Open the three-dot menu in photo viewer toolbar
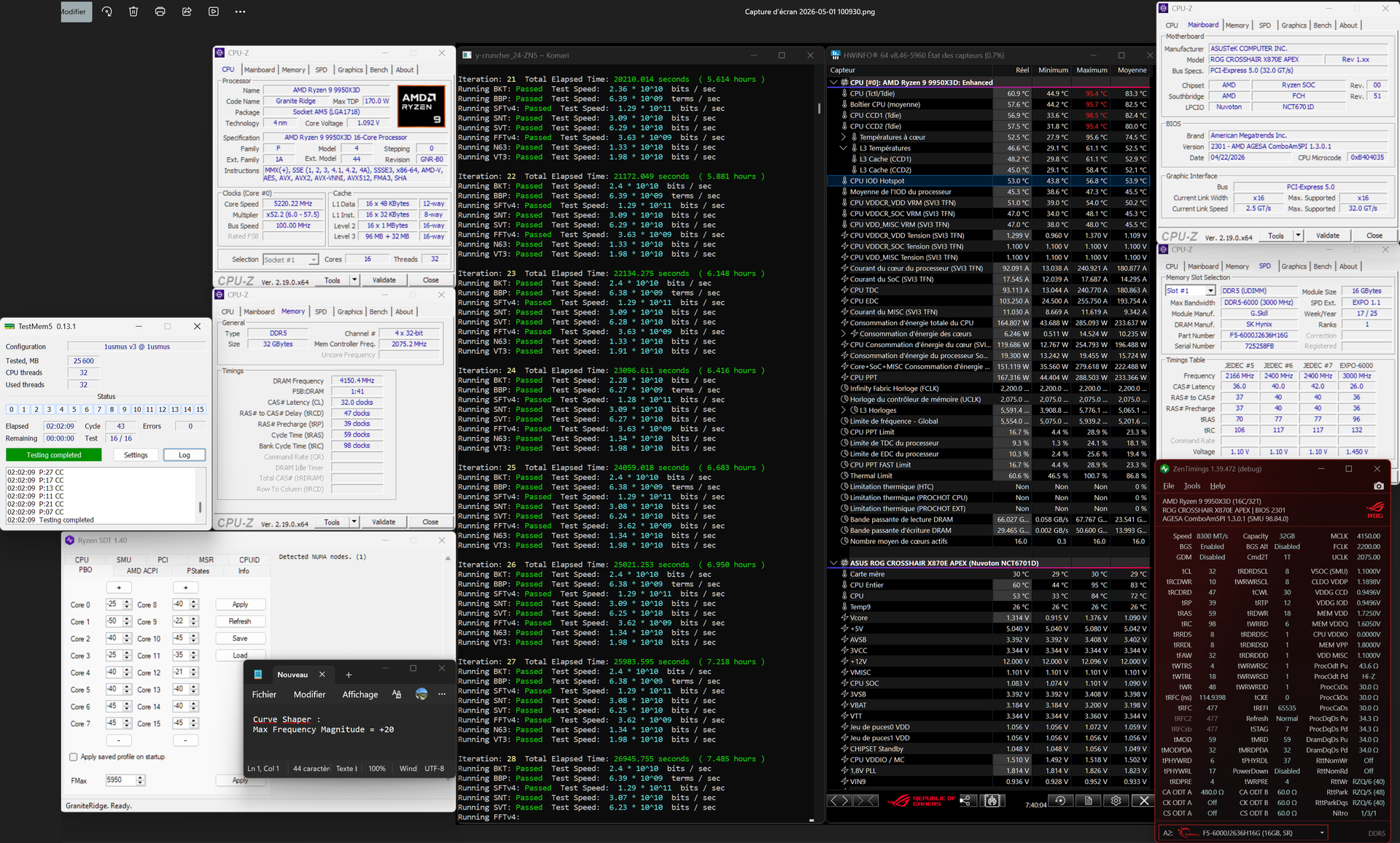Viewport: 1400px width, 843px height. [241, 12]
